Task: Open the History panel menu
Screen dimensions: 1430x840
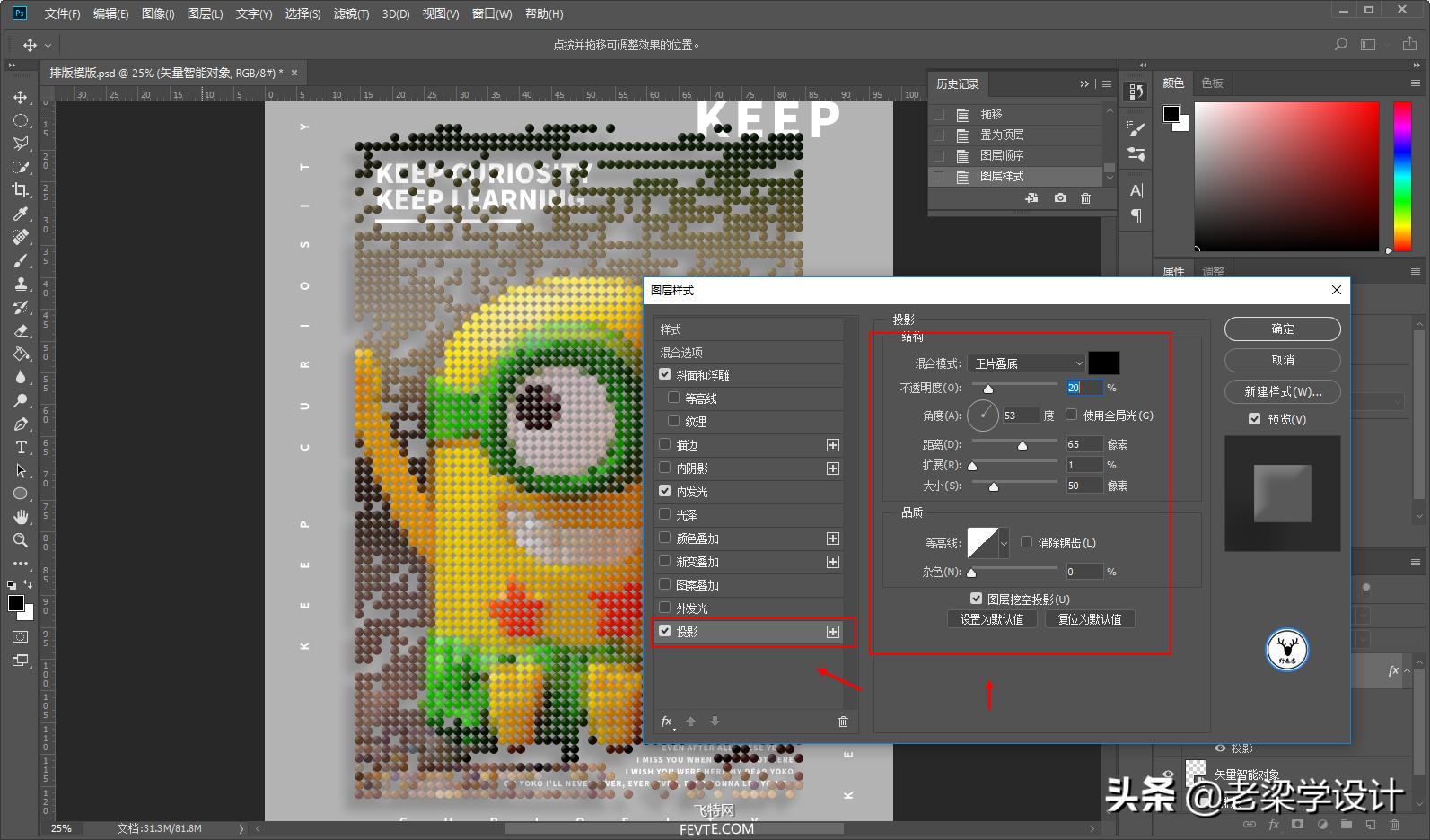Action: click(x=1107, y=83)
